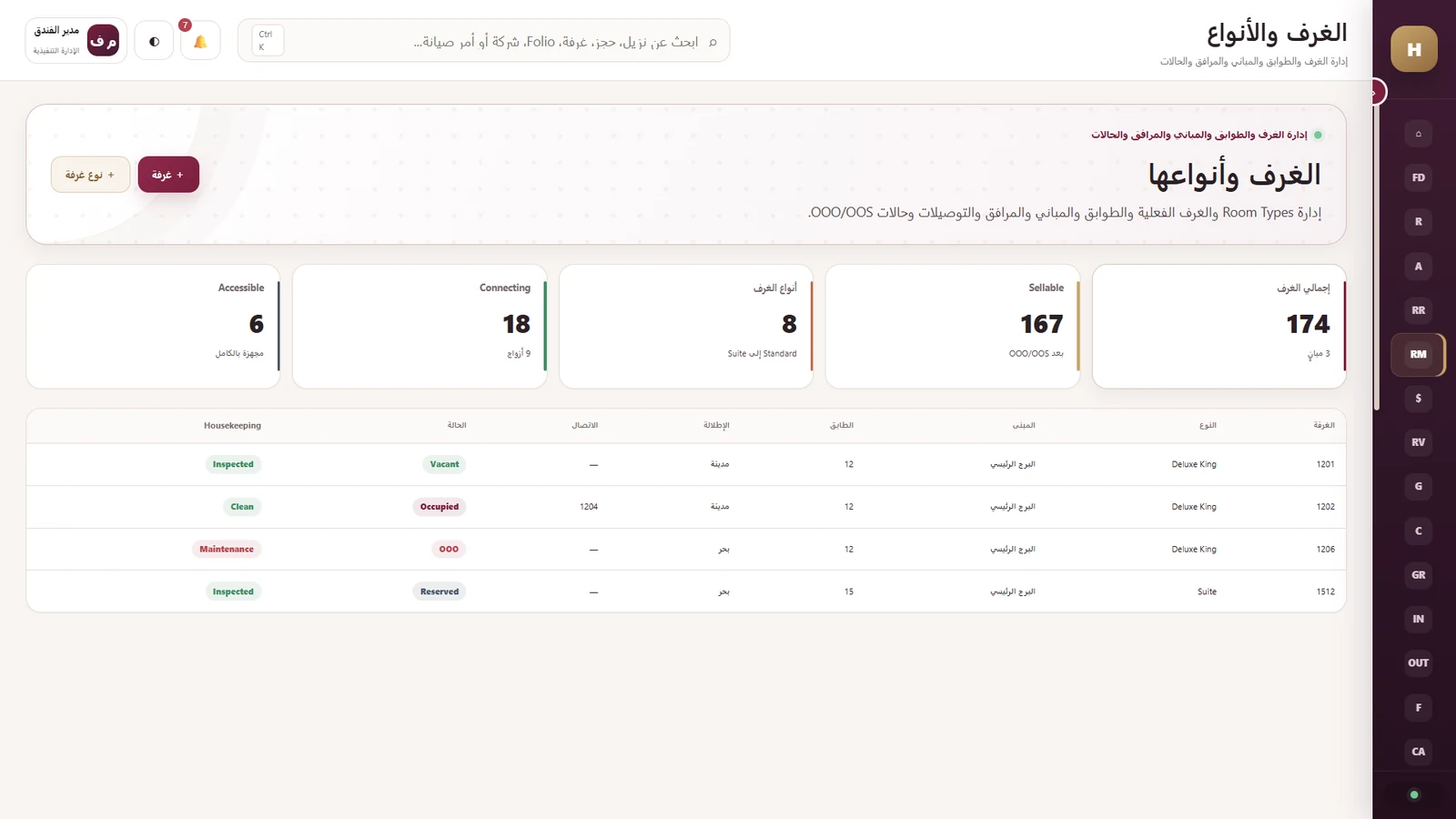This screenshot has width=1456, height=819.
Task: Open the FD sidebar icon
Action: click(x=1418, y=177)
